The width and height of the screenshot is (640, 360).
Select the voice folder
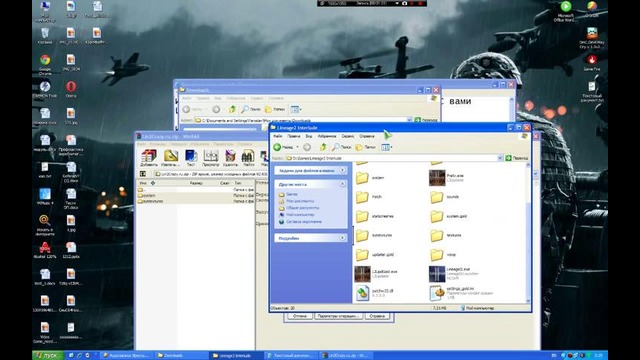(x=443, y=254)
